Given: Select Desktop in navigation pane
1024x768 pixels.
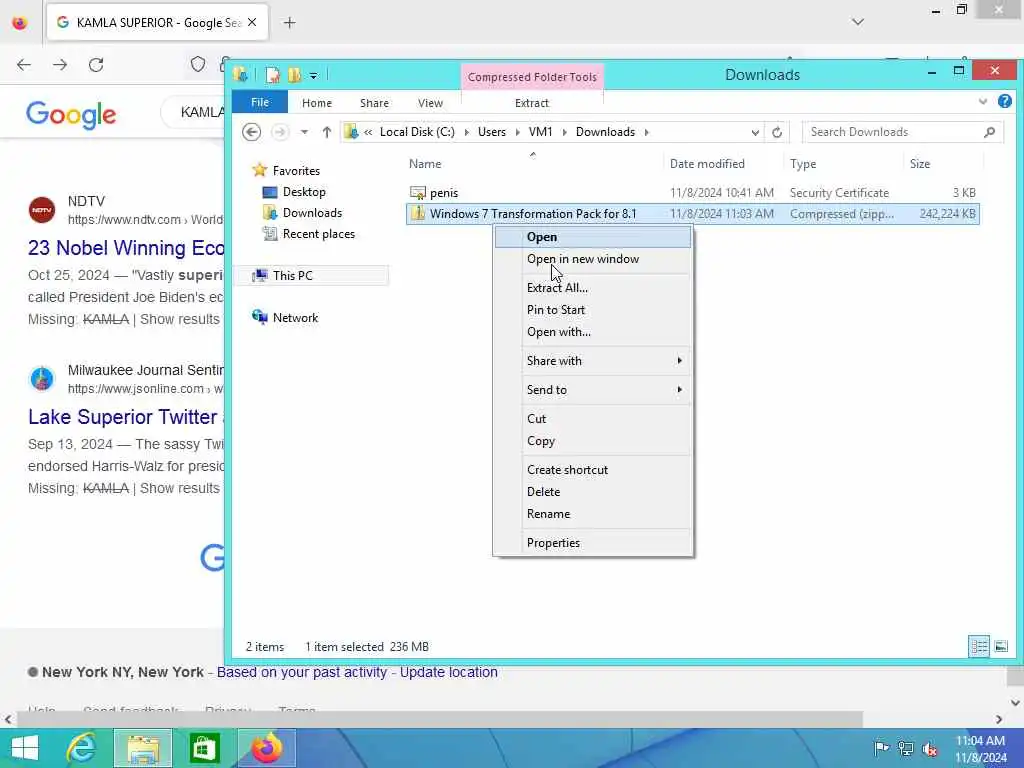Looking at the screenshot, I should tap(304, 192).
